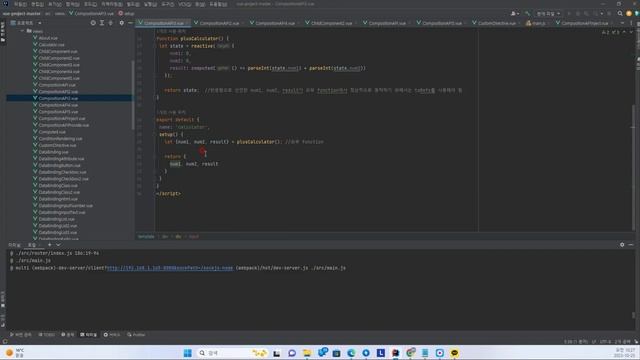
Task: Select About.vue in project tree
Action: 48,38
